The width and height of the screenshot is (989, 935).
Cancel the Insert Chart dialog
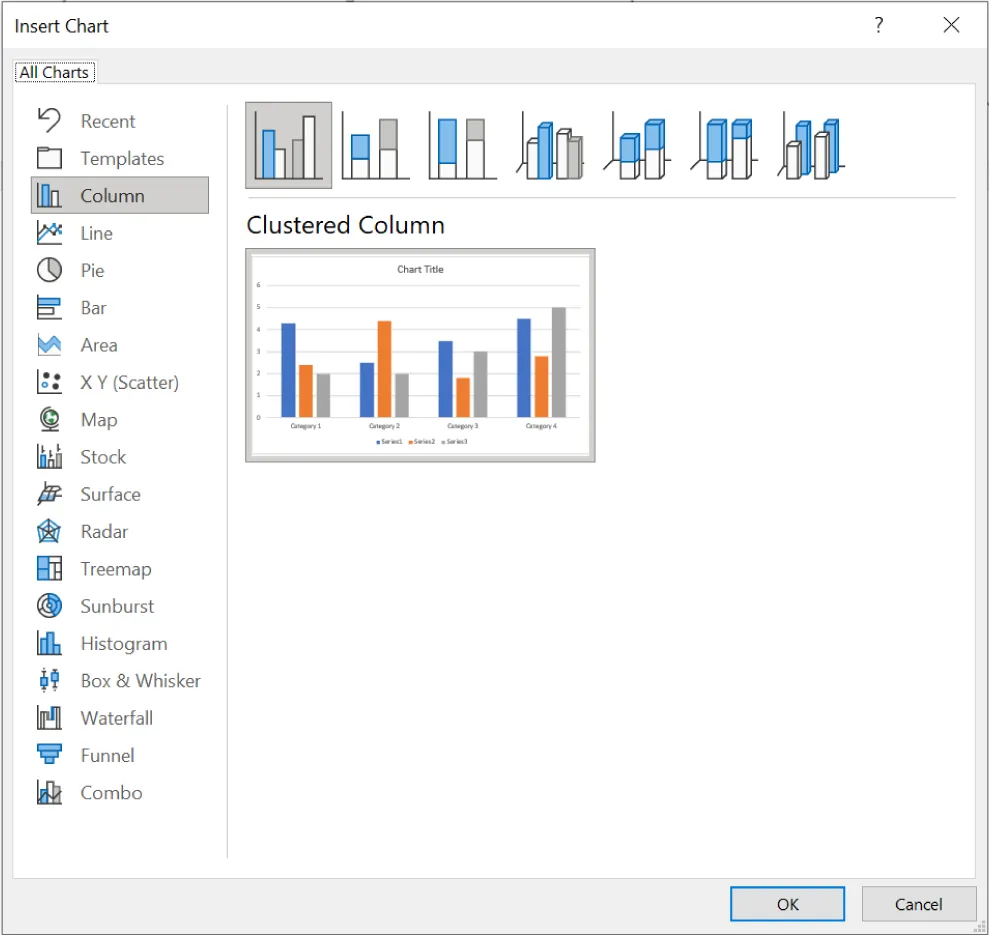click(918, 903)
